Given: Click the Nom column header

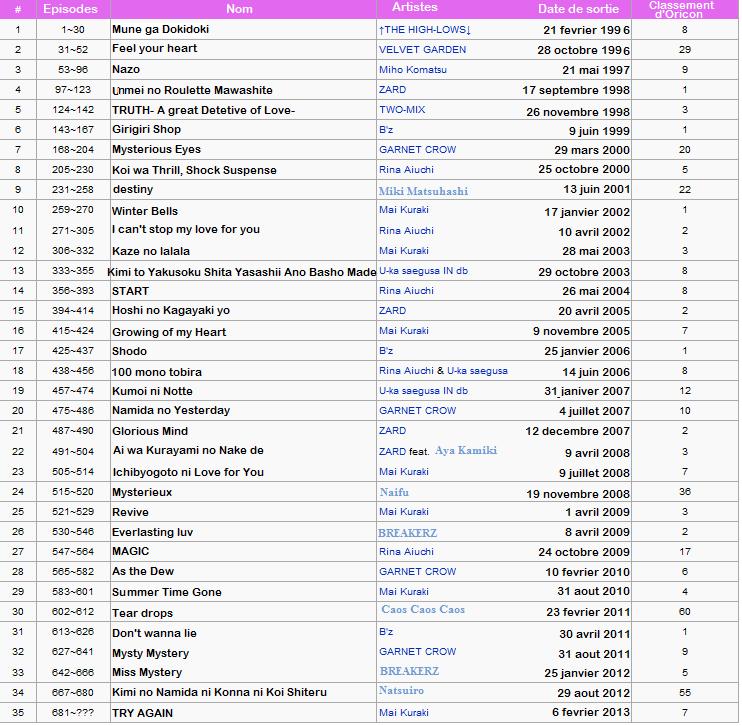Looking at the screenshot, I should [239, 9].
